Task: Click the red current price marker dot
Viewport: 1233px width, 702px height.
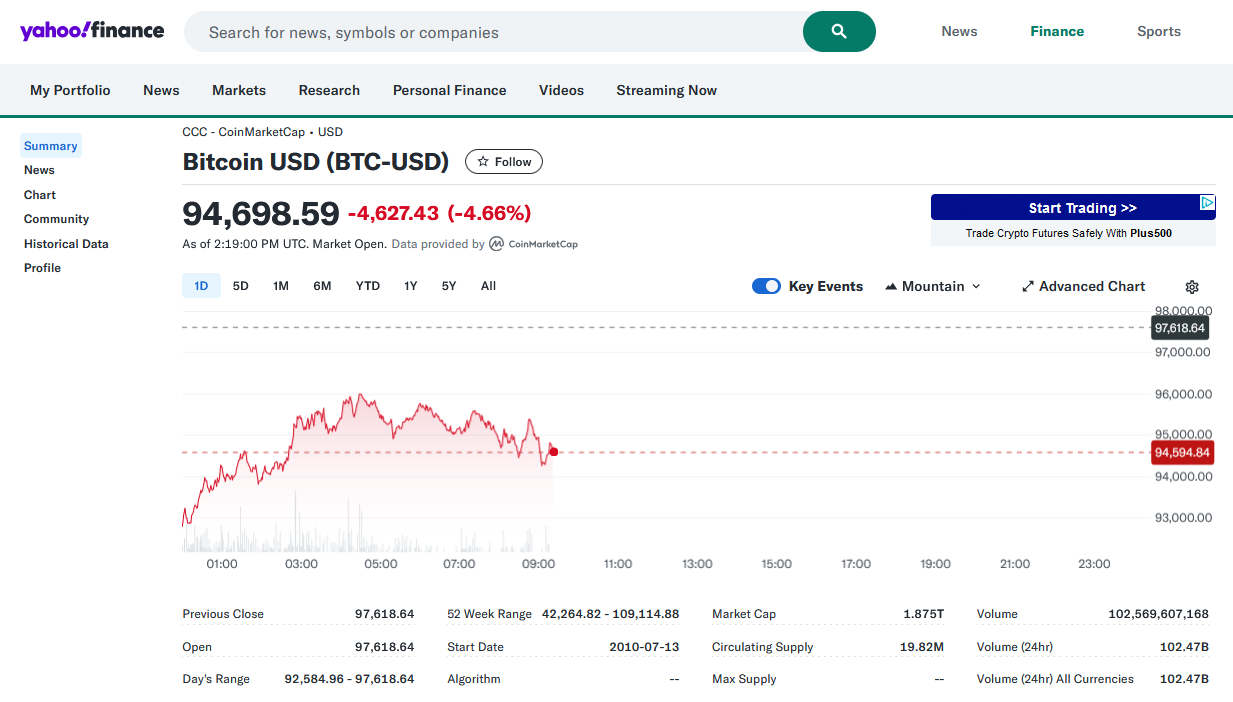Action: [x=553, y=452]
